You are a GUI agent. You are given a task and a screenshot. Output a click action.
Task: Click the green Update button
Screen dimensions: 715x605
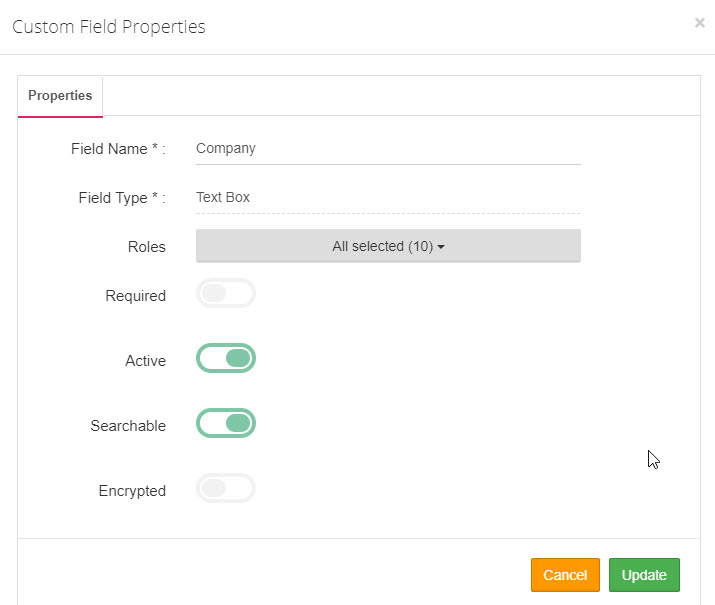click(x=644, y=575)
